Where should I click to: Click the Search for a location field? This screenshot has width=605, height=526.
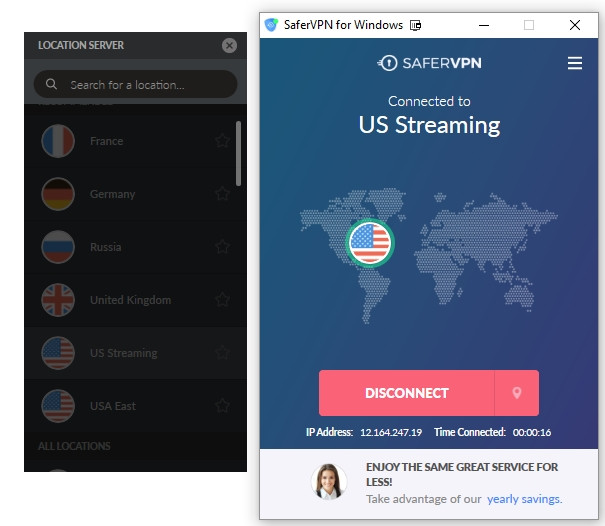click(145, 85)
